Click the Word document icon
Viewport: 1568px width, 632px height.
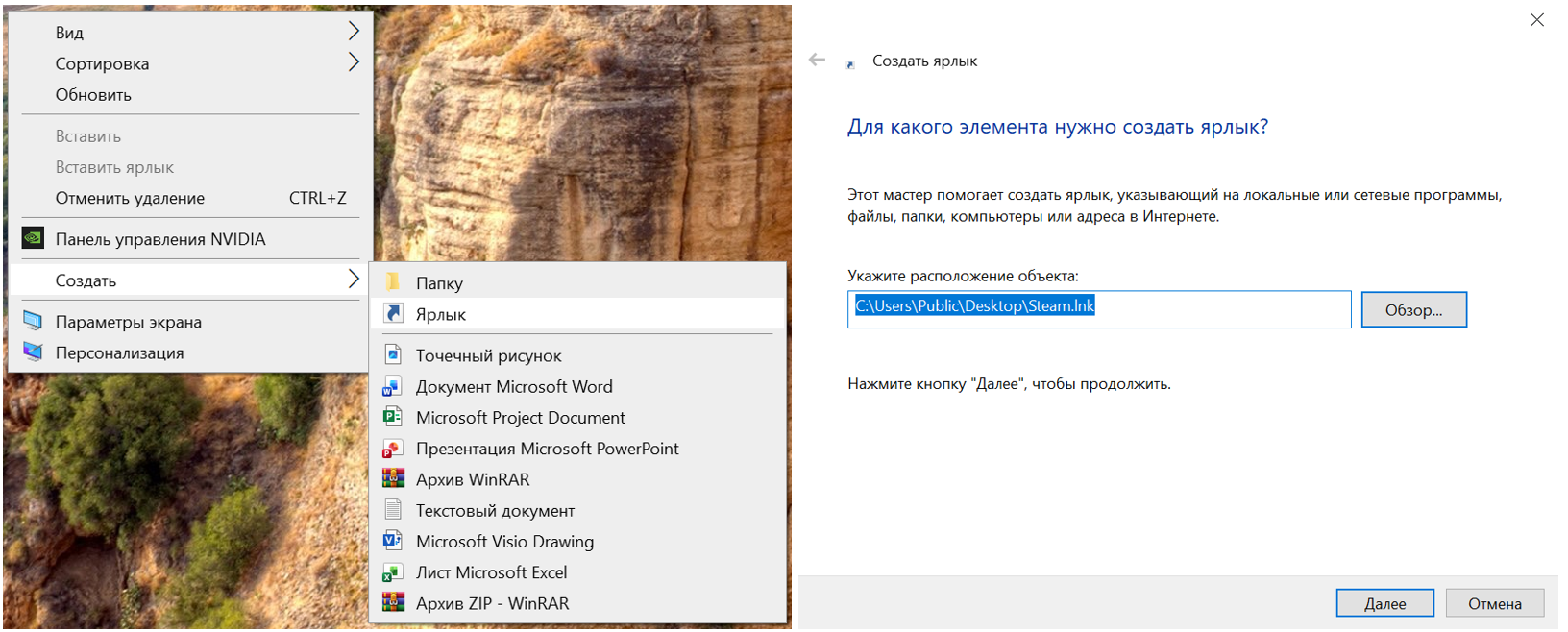[x=393, y=386]
